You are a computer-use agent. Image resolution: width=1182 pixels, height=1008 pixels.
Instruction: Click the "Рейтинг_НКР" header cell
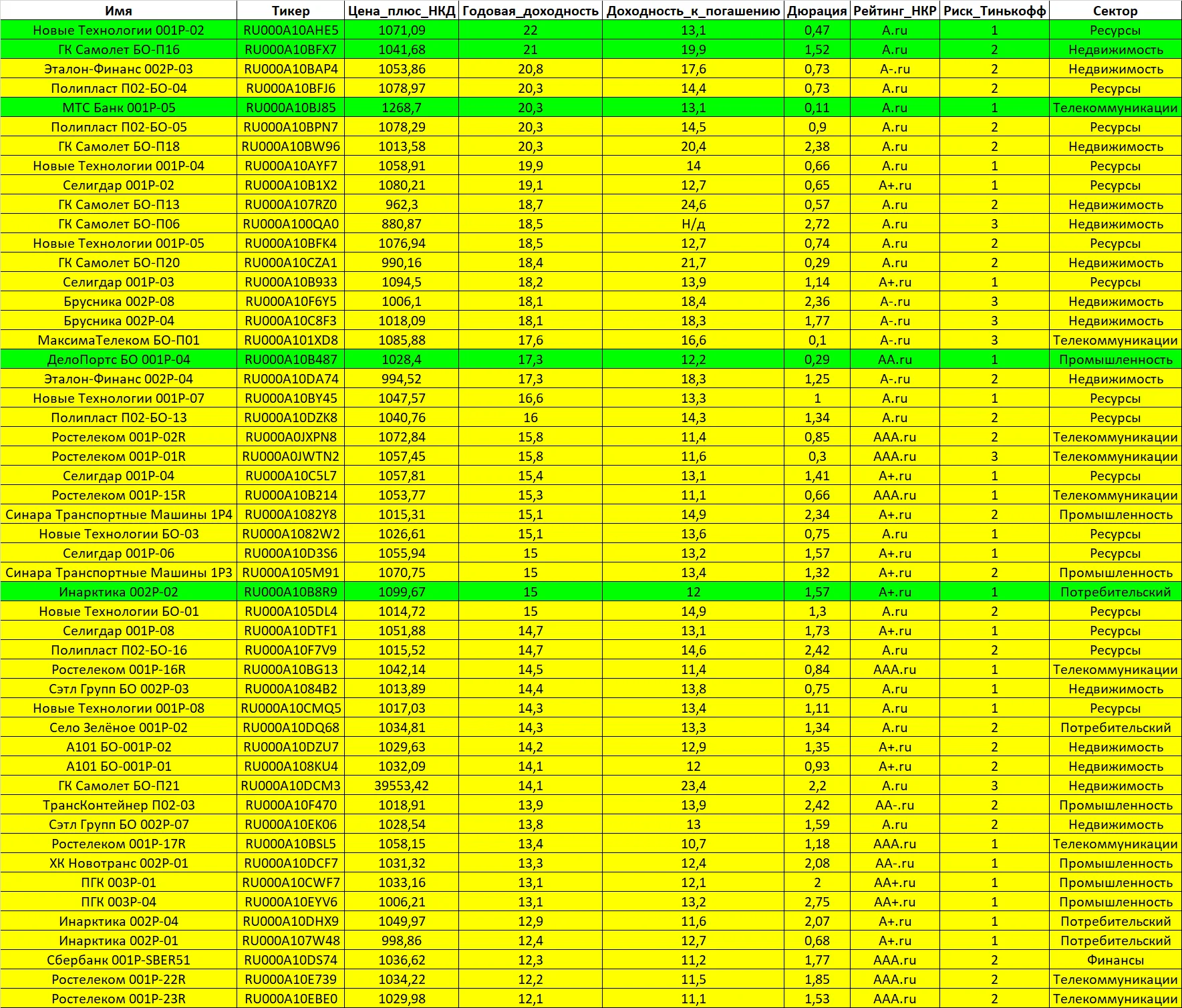pyautogui.click(x=895, y=11)
